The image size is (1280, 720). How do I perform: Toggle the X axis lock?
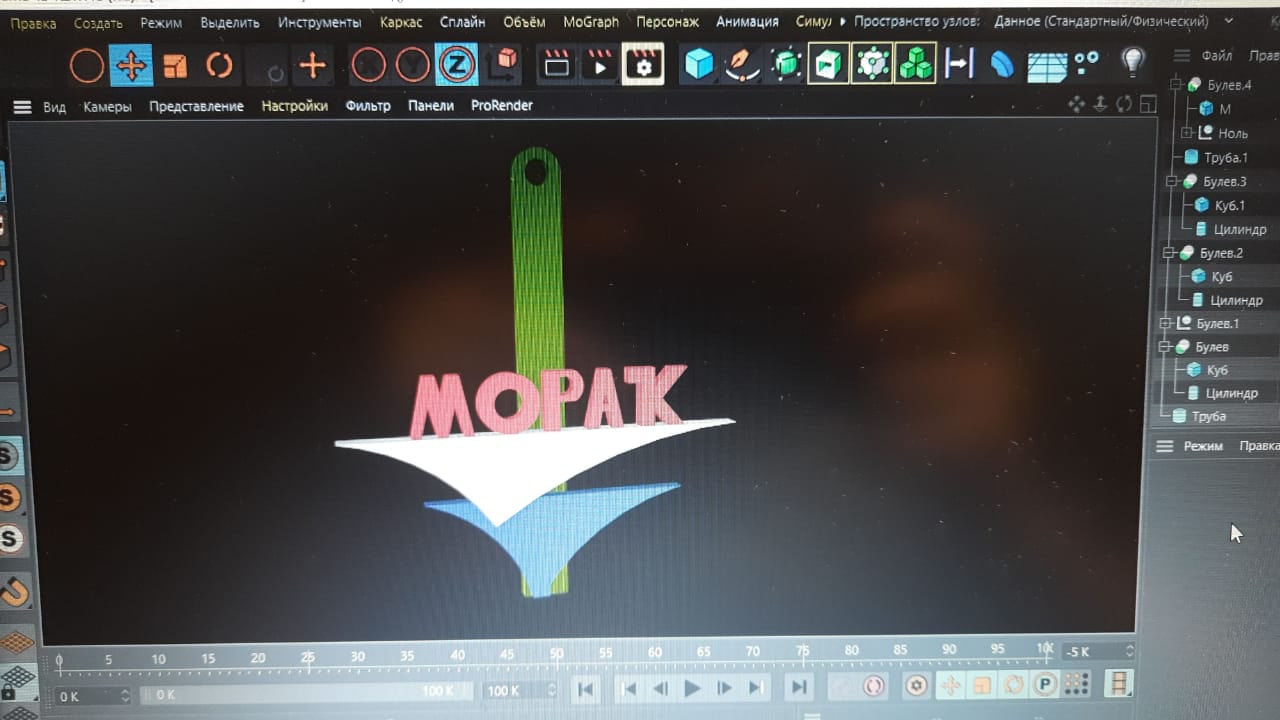pyautogui.click(x=369, y=66)
